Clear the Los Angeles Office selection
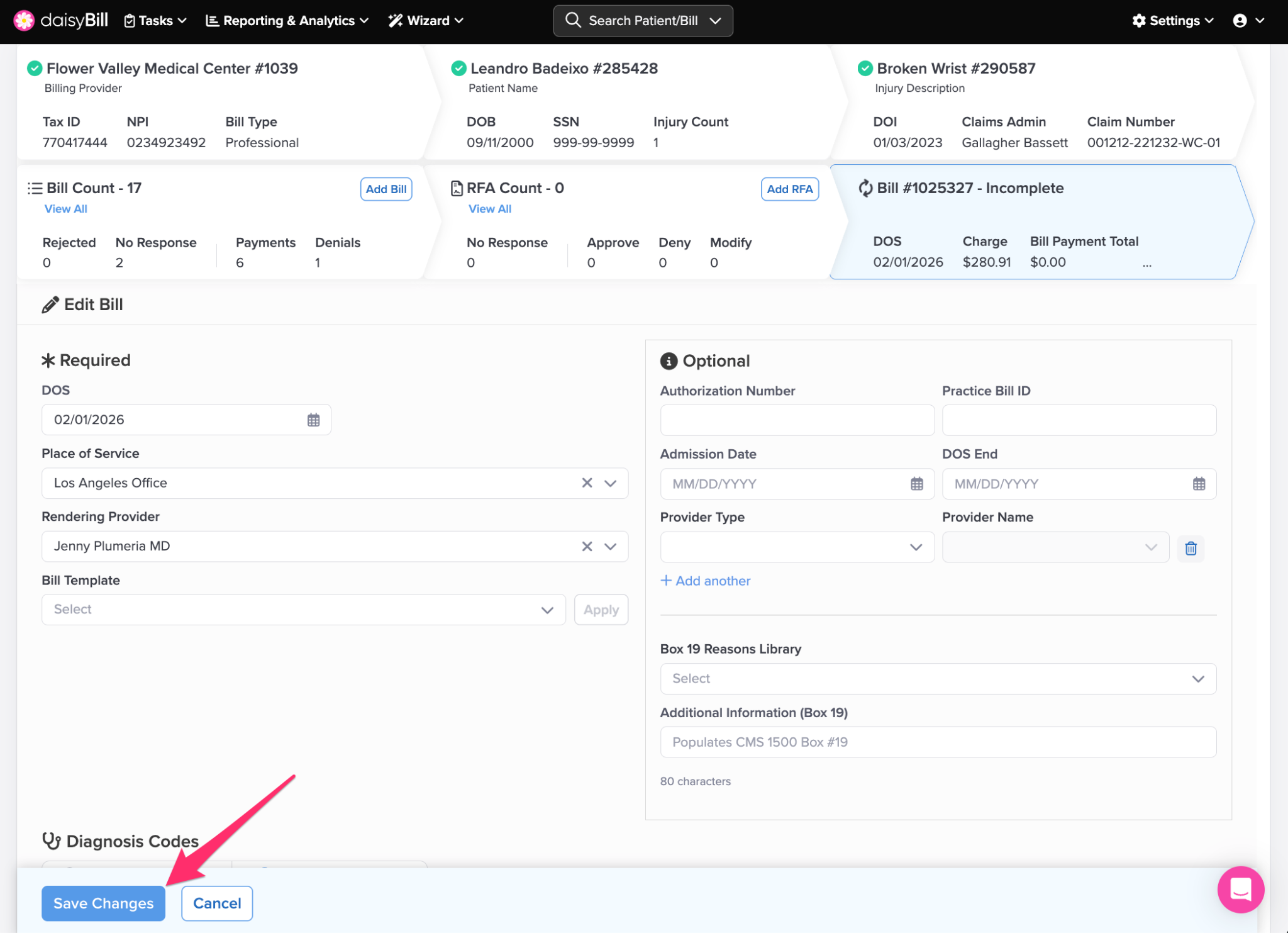The height and width of the screenshot is (933, 1288). [587, 483]
